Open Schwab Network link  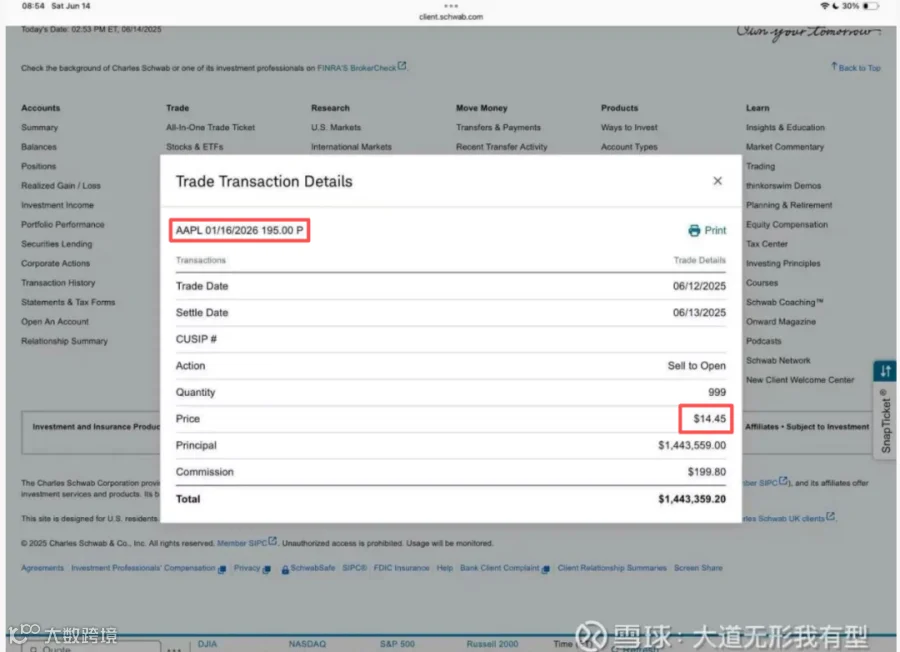pyautogui.click(x=778, y=361)
